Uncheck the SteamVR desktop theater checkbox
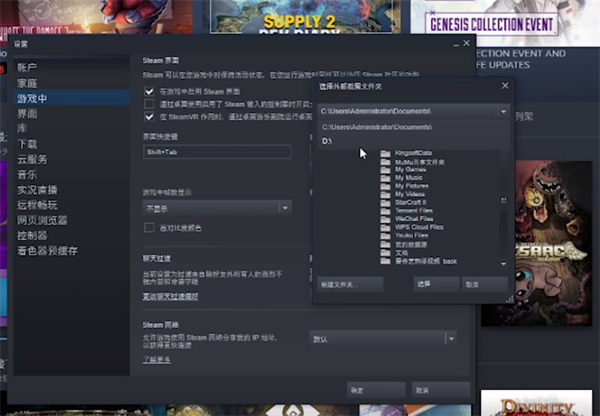This screenshot has width=600, height=416. tap(149, 117)
